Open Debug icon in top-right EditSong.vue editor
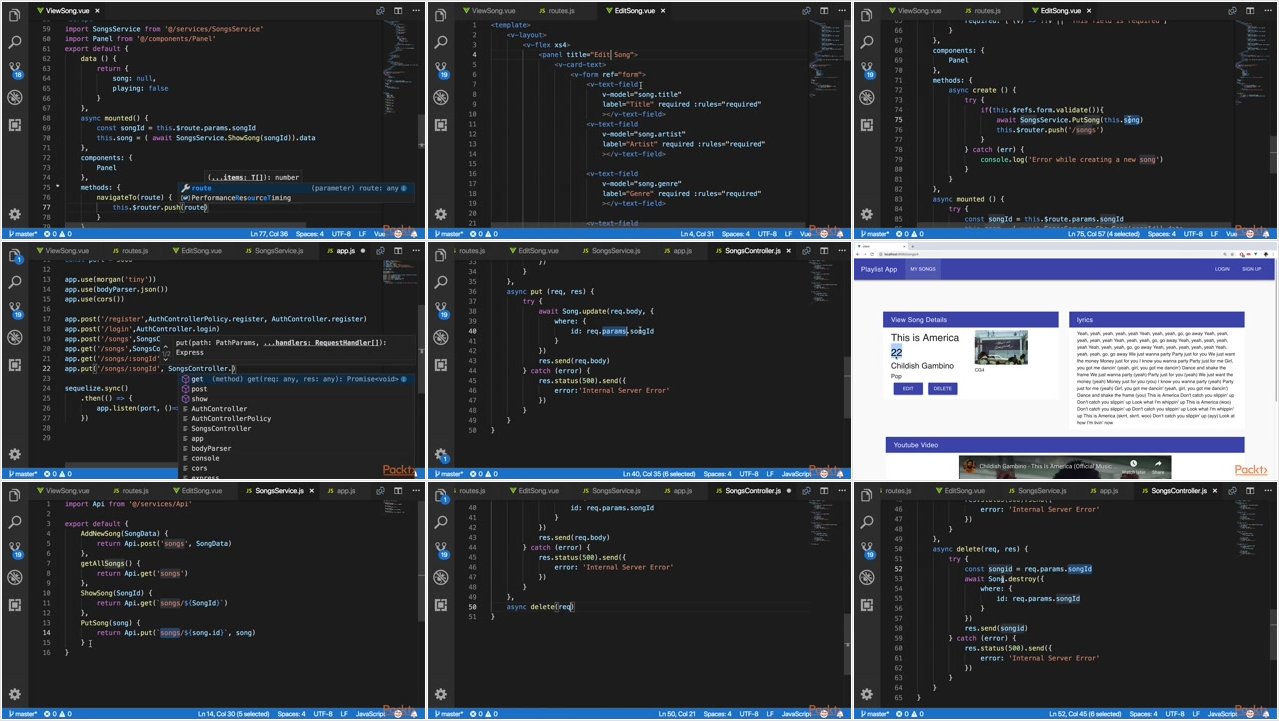This screenshot has width=1279, height=721. pyautogui.click(x=867, y=97)
